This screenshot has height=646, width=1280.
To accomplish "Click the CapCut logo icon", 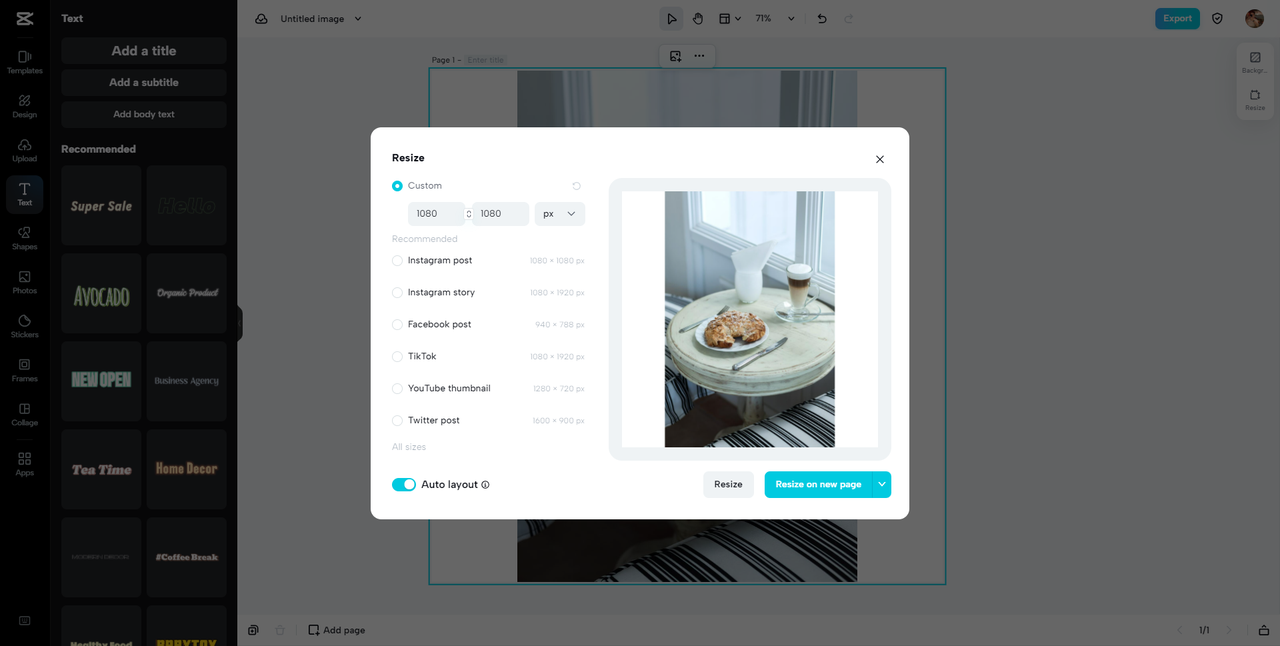I will (24, 18).
